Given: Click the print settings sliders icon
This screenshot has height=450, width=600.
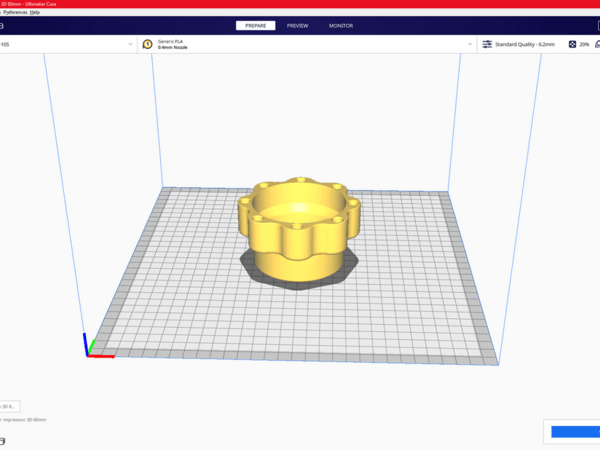Looking at the screenshot, I should coord(487,44).
